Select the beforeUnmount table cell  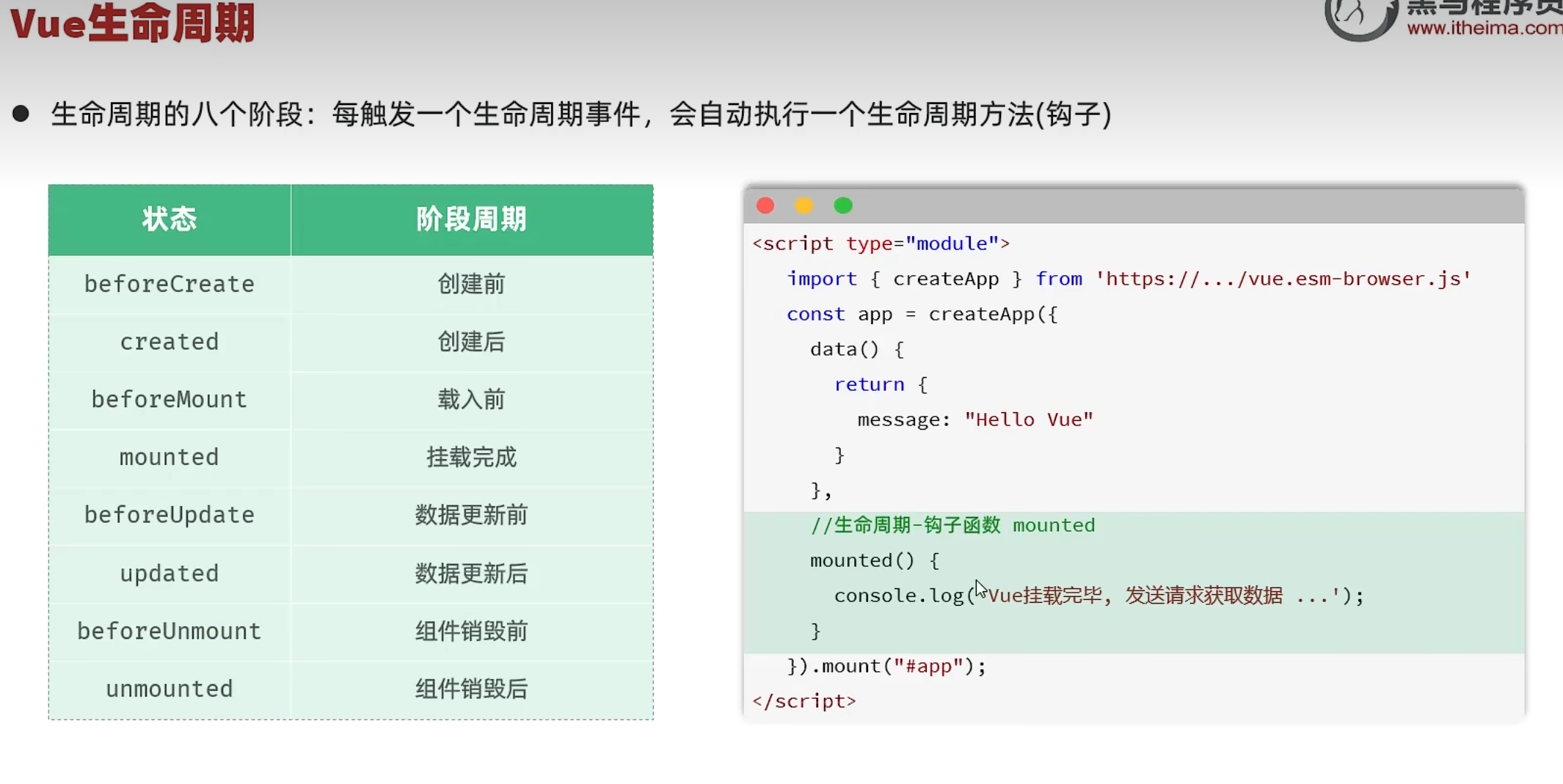pos(170,631)
